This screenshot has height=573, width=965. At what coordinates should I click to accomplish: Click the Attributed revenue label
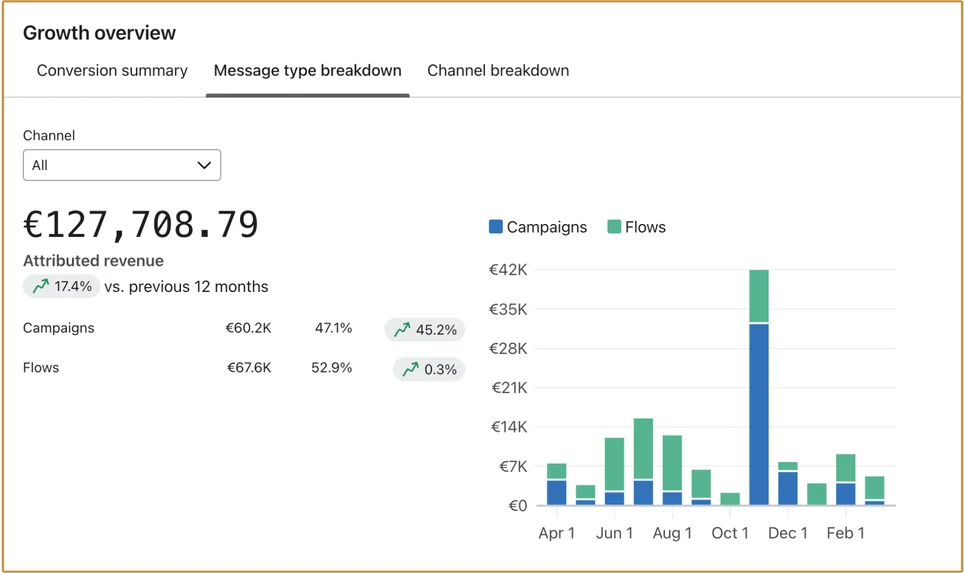(94, 260)
